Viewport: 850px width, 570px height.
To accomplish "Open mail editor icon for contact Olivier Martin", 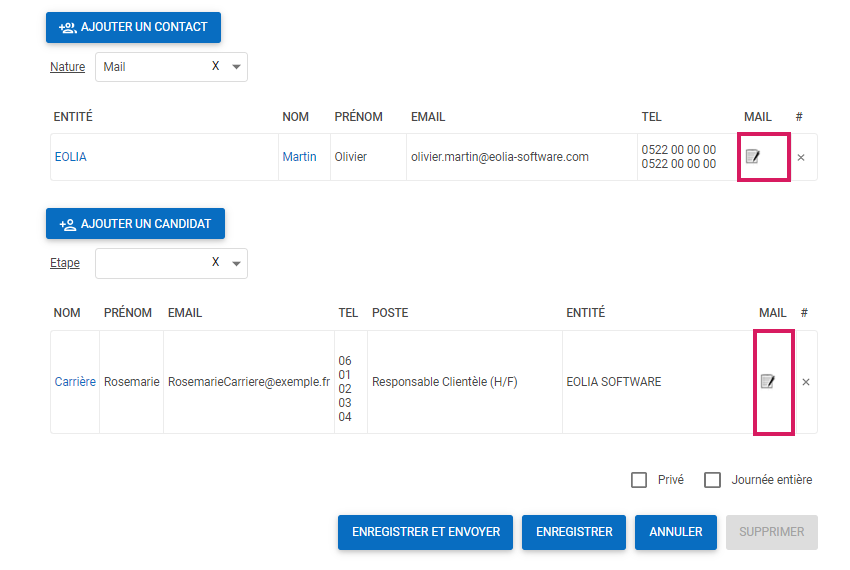I will coord(753,157).
